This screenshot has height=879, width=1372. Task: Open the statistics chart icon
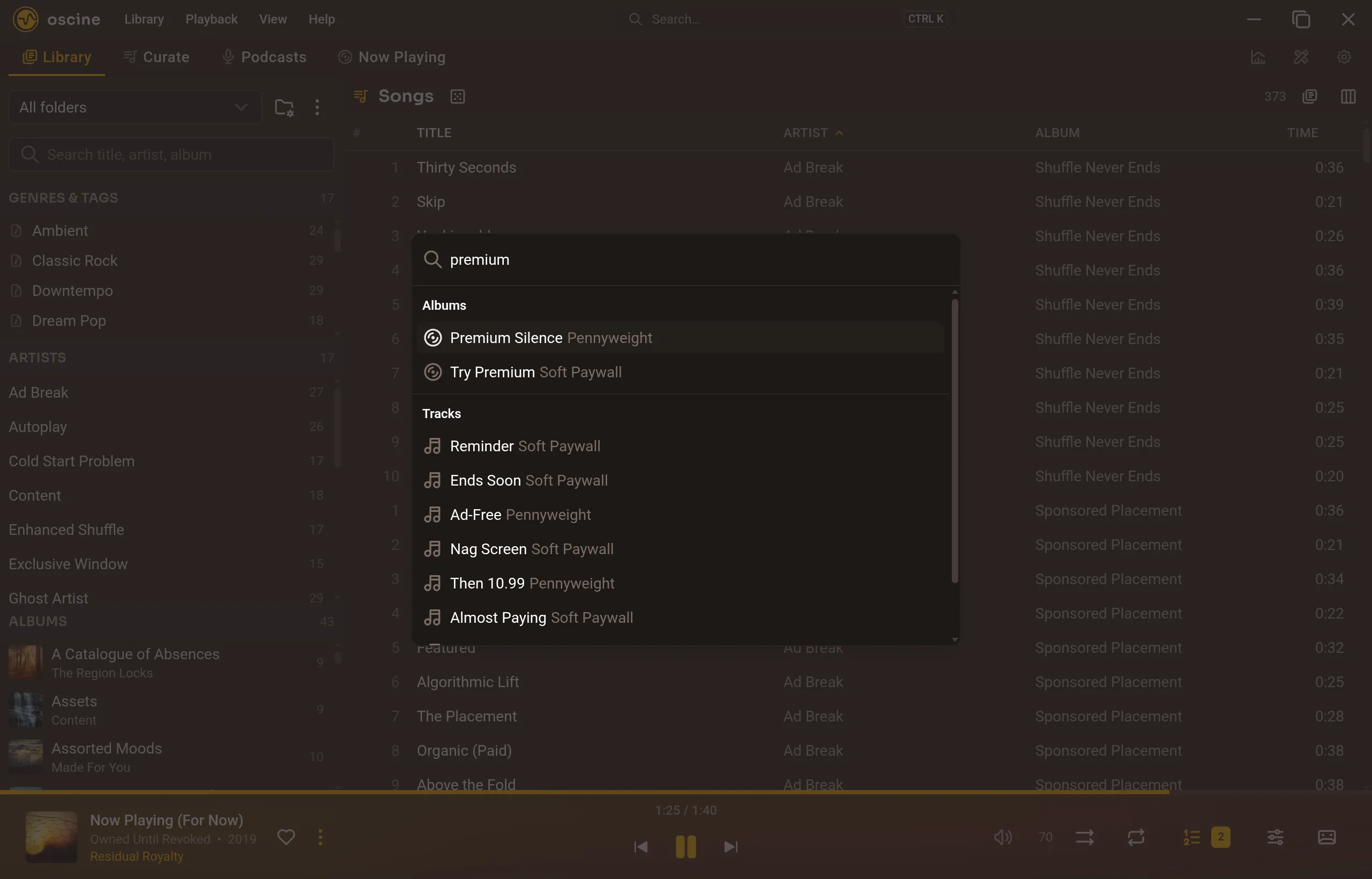(1258, 57)
